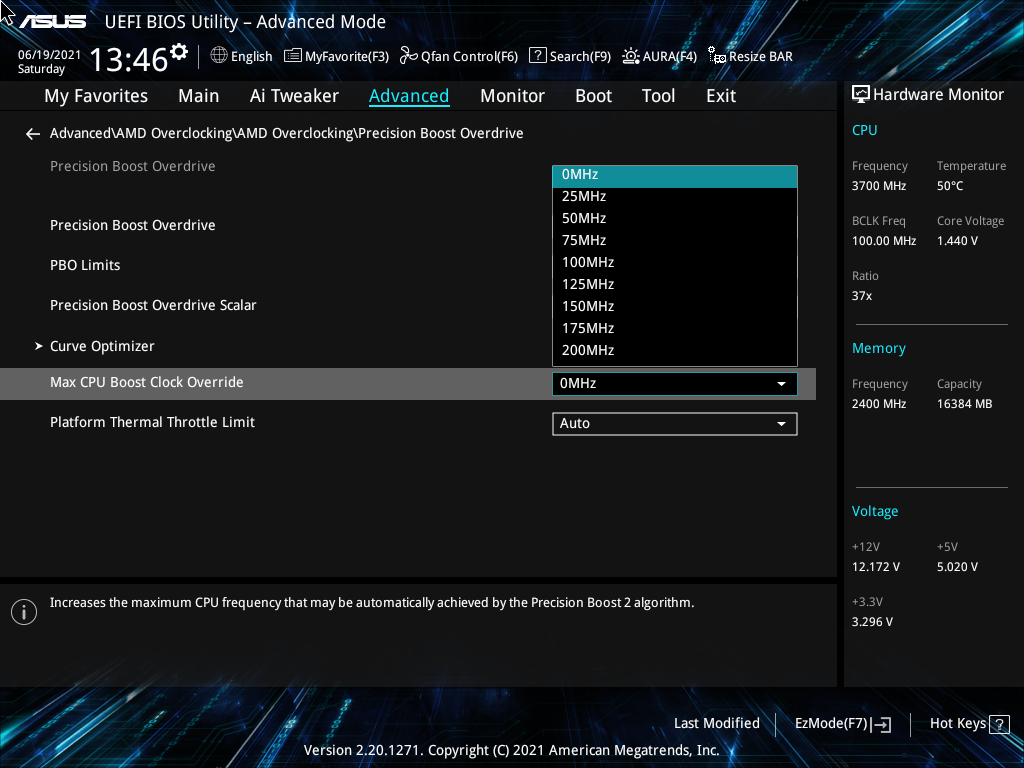This screenshot has height=768, width=1024.
Task: Click the Memory section heading
Action: click(878, 349)
